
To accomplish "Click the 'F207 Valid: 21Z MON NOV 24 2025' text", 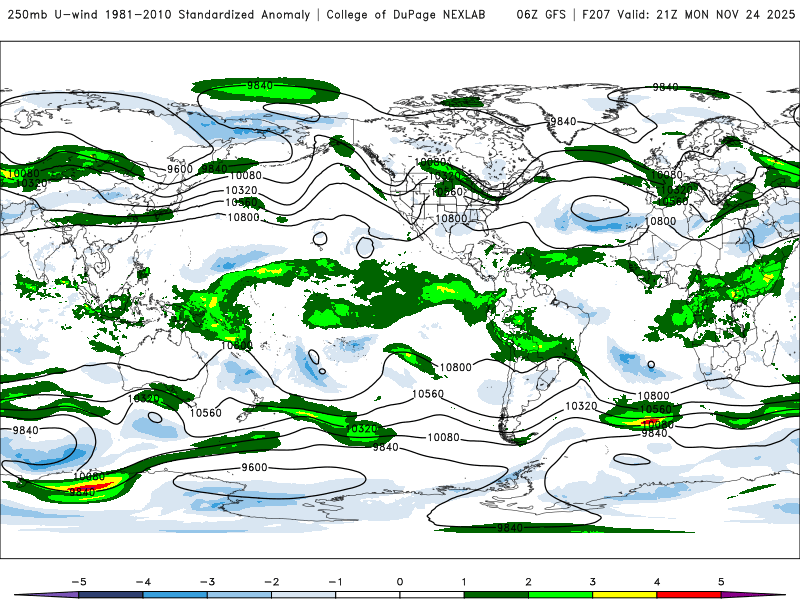I will [688, 15].
